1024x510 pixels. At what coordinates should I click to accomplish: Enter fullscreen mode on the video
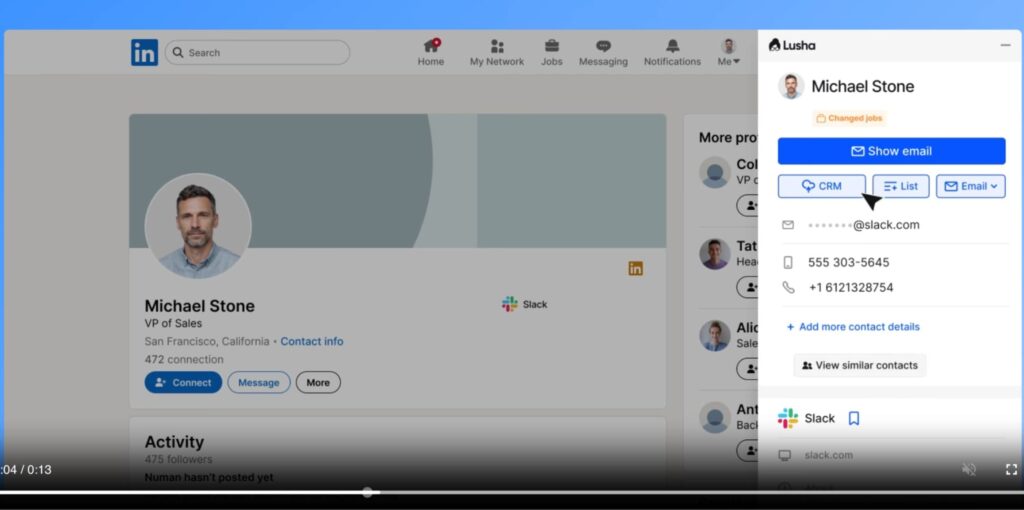tap(1011, 469)
